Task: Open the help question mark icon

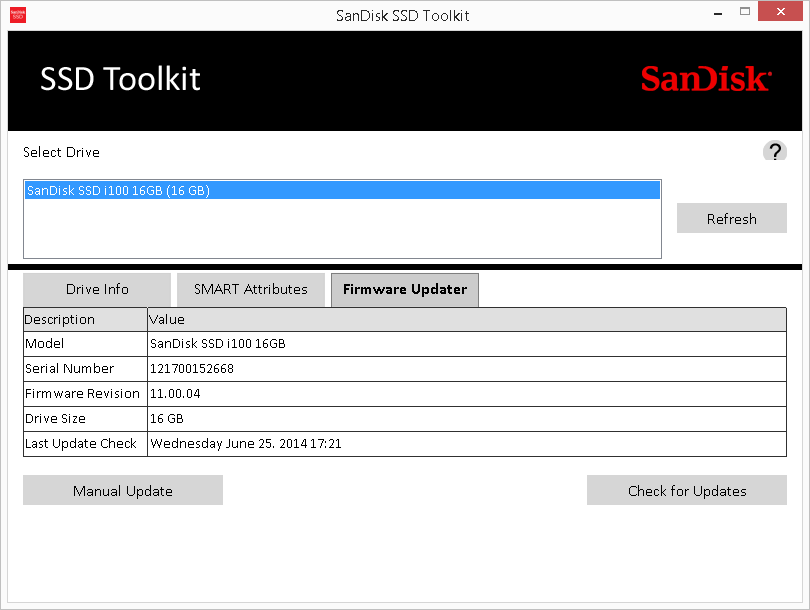Action: 774,151
